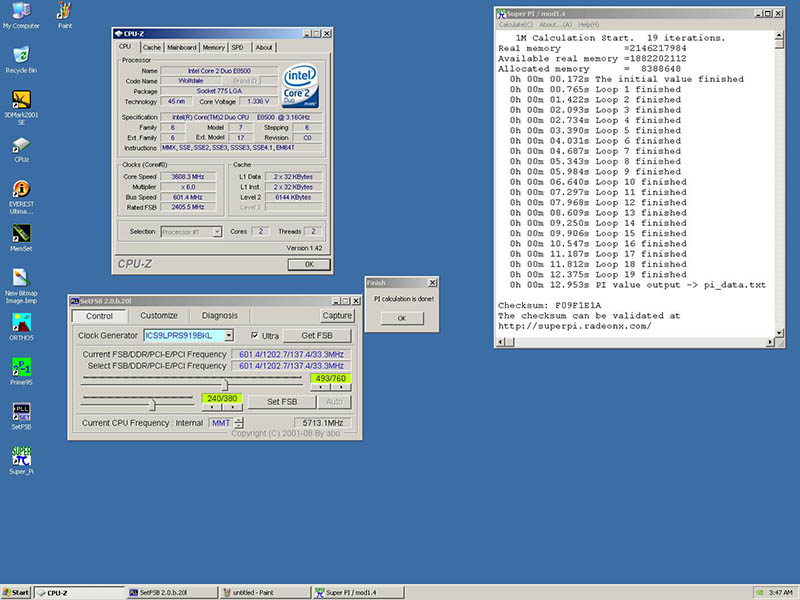Select the Prime95 desktop icon

(x=21, y=371)
